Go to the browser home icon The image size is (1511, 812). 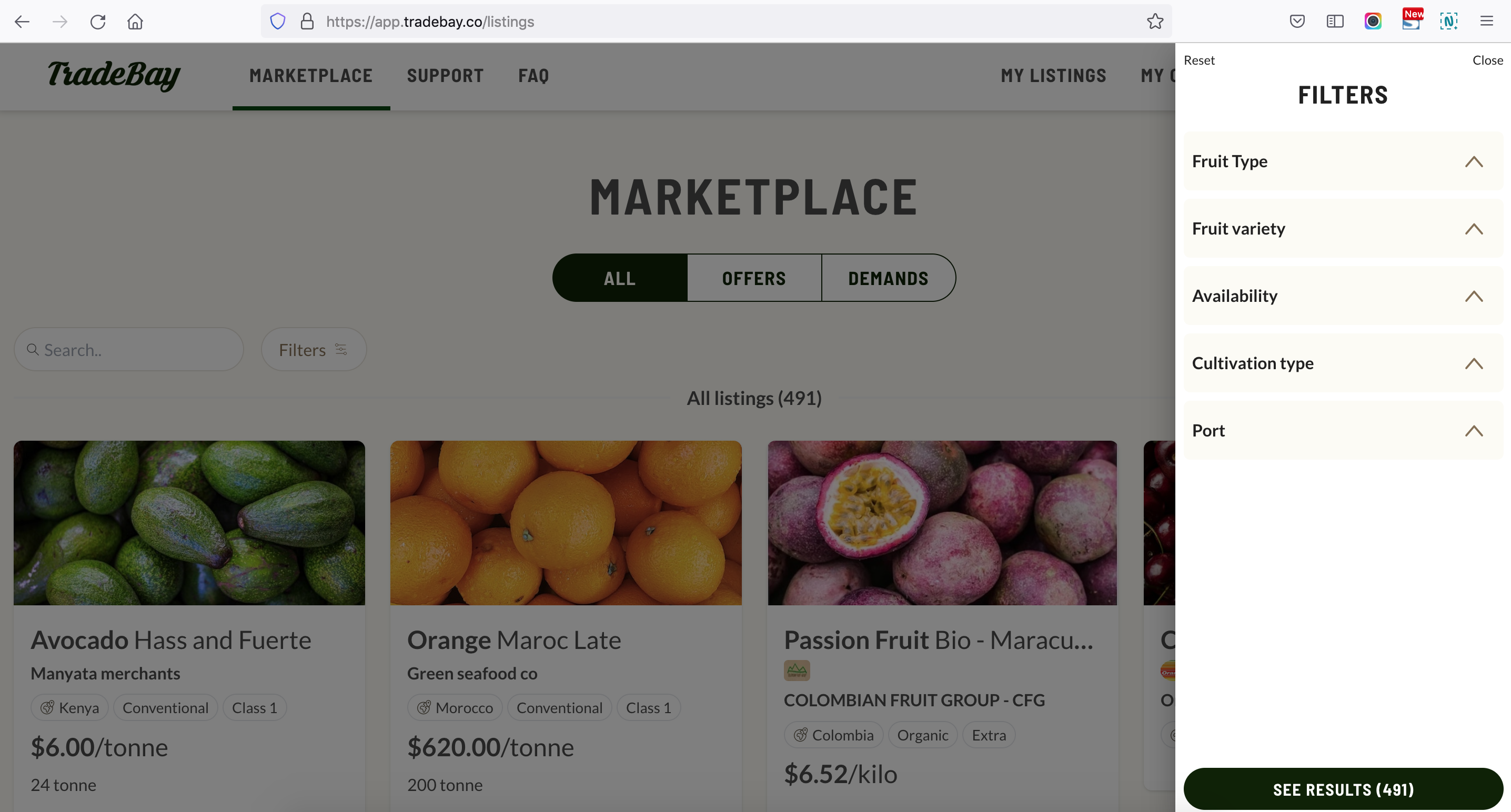135,22
